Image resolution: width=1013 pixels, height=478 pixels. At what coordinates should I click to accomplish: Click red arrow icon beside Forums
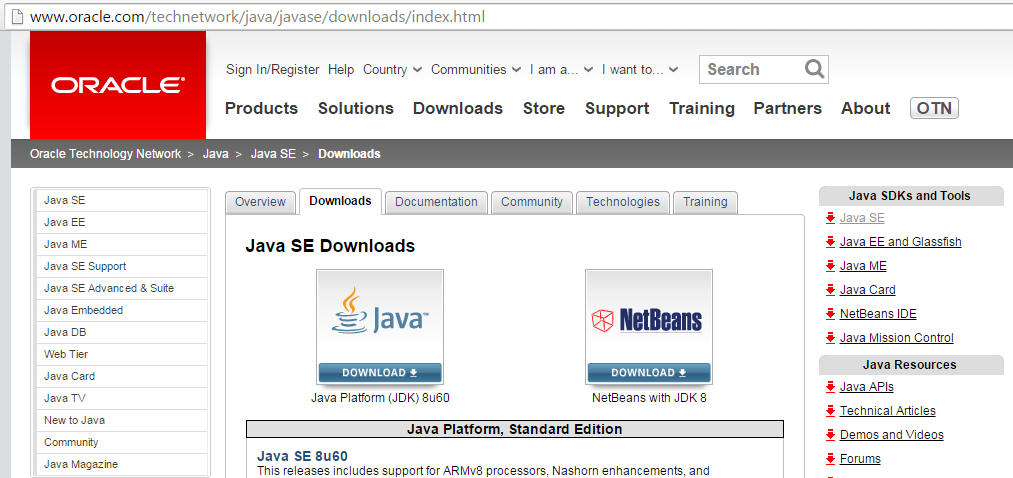click(830, 459)
